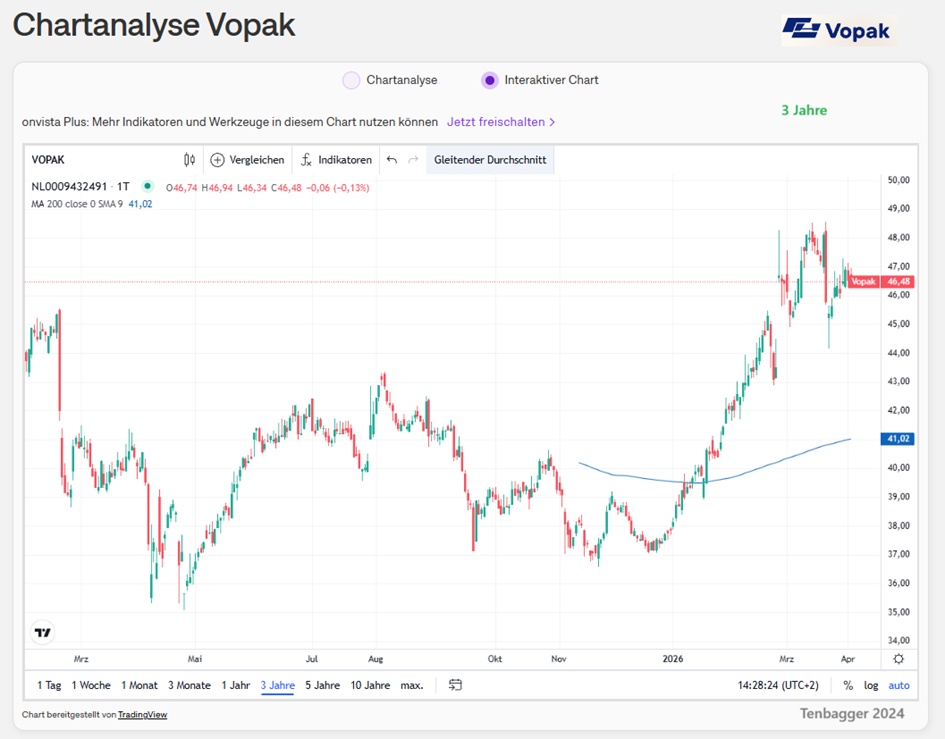Image resolution: width=945 pixels, height=739 pixels.
Task: Toggle the percent scale option
Action: point(848,685)
